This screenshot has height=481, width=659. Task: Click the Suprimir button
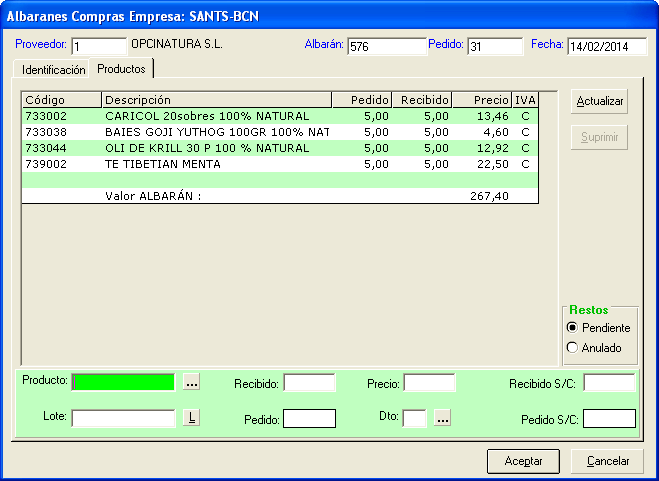[x=599, y=137]
